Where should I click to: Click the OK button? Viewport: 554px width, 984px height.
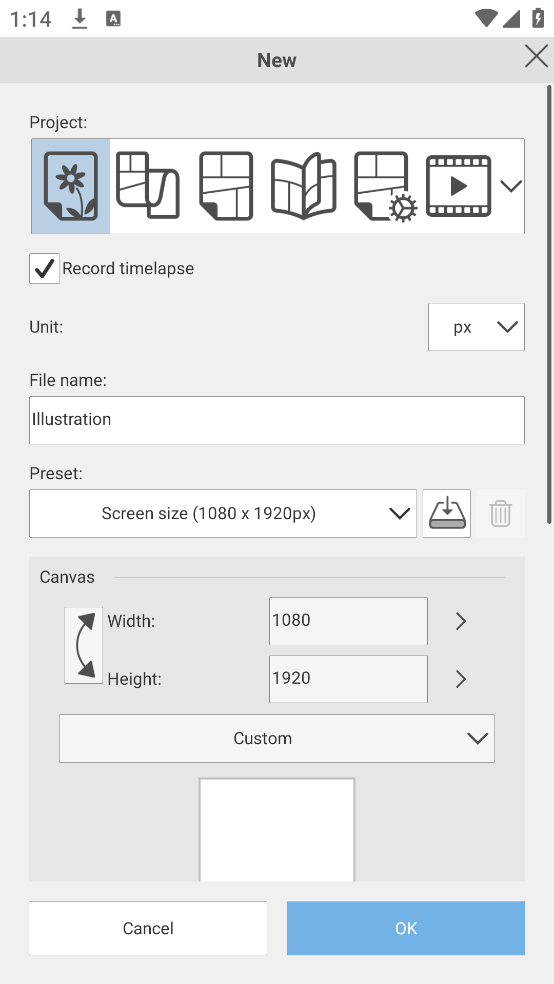click(x=406, y=928)
